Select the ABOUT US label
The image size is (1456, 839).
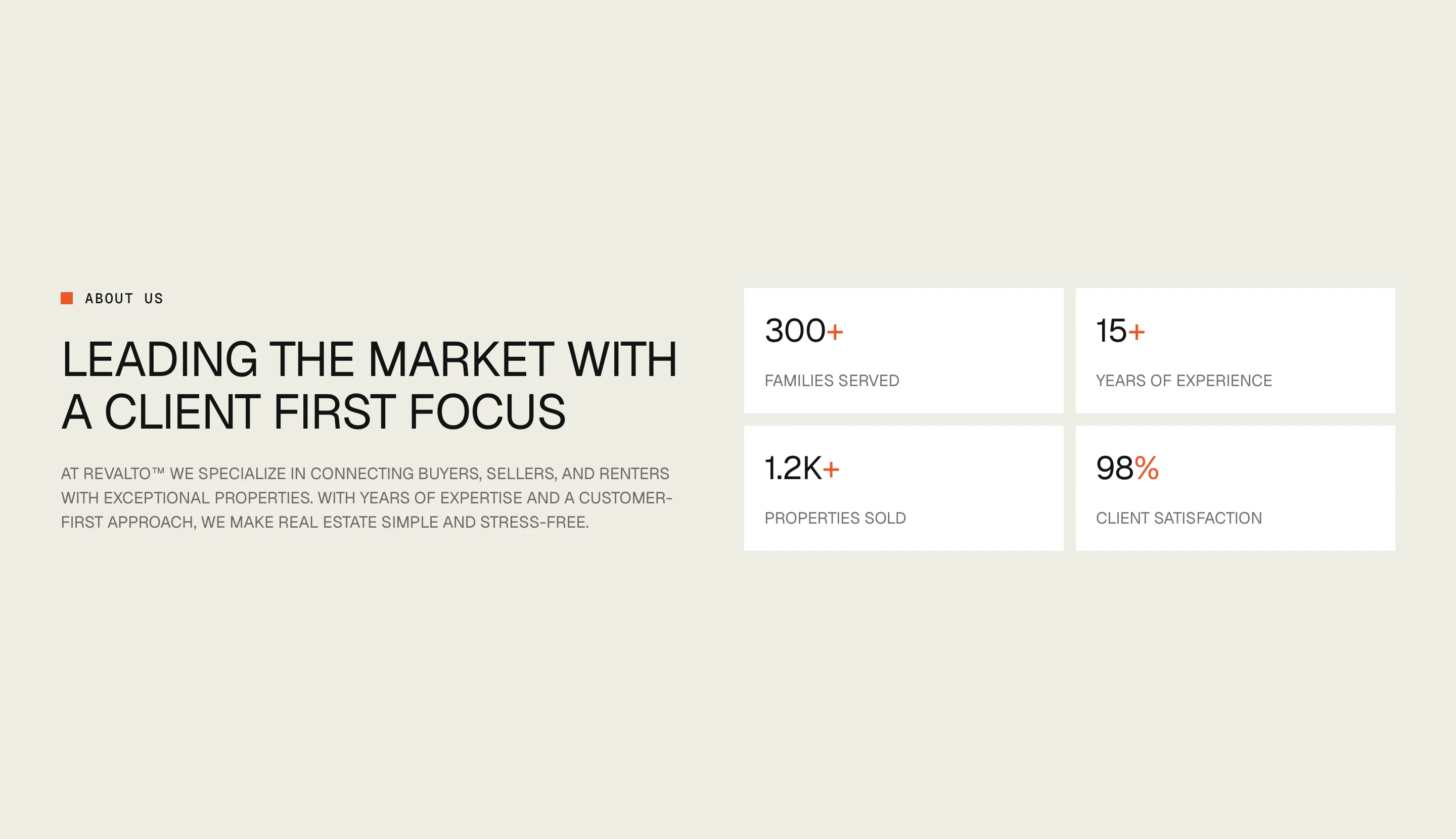pyautogui.click(x=124, y=299)
